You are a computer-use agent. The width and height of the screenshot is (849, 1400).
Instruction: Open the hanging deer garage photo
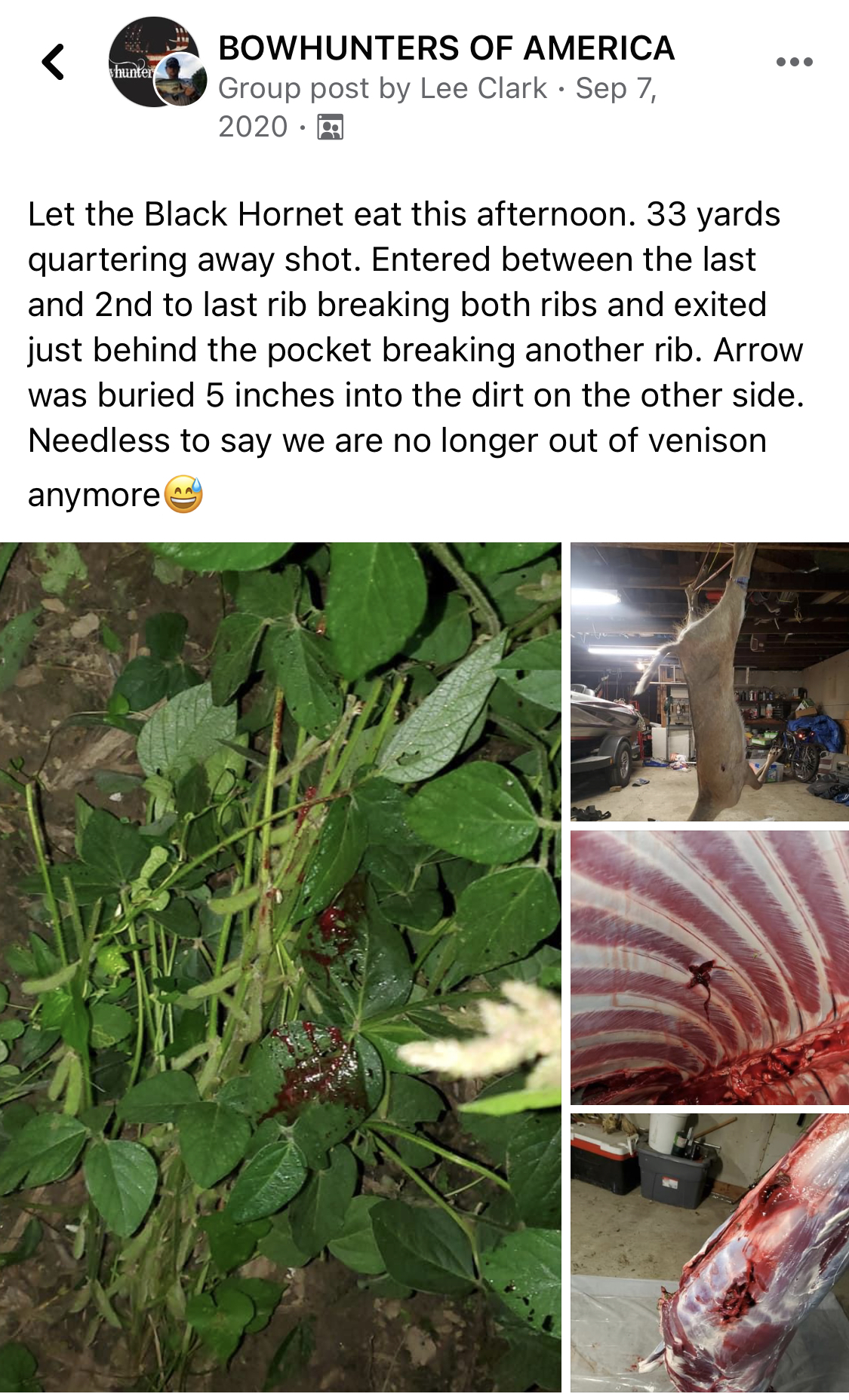click(709, 682)
